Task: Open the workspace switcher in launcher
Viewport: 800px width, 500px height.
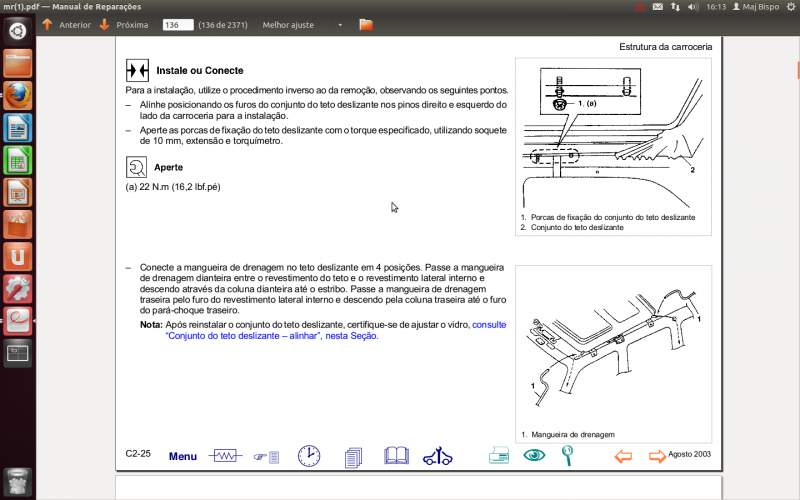Action: [x=18, y=353]
